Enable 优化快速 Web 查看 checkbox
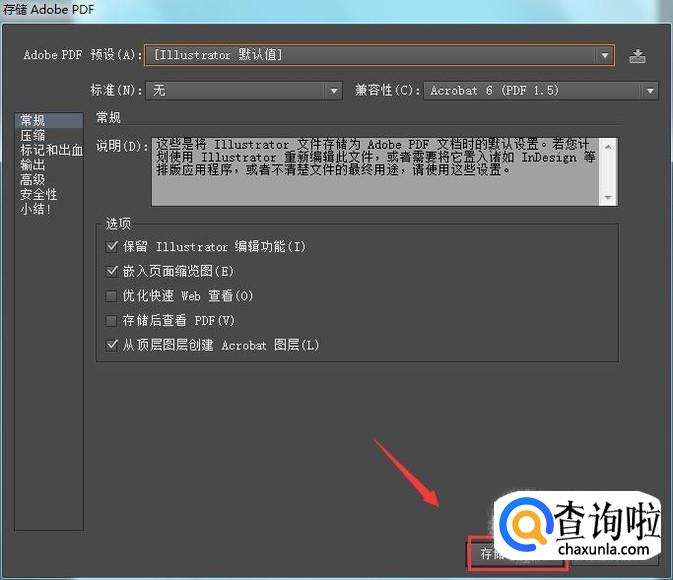Image resolution: width=673 pixels, height=580 pixels. [111, 296]
